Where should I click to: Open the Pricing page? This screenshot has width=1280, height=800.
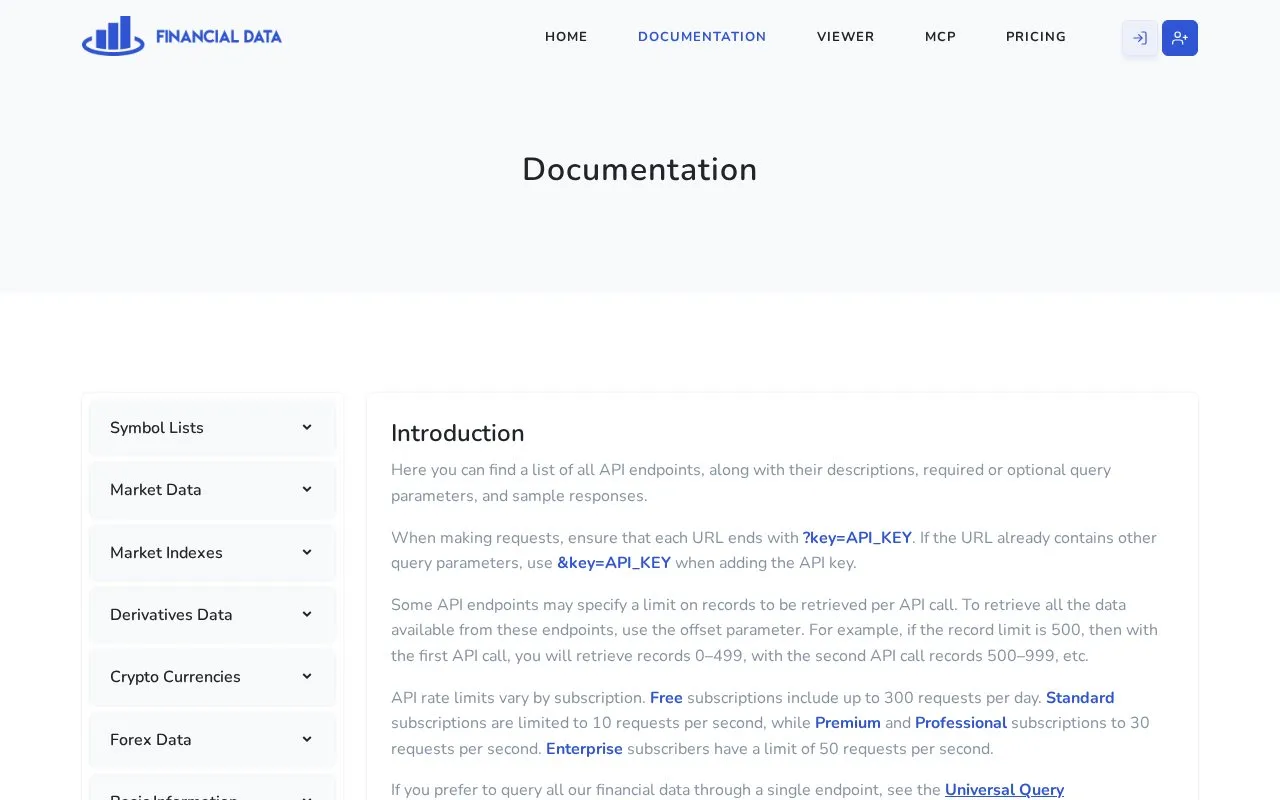click(1036, 37)
